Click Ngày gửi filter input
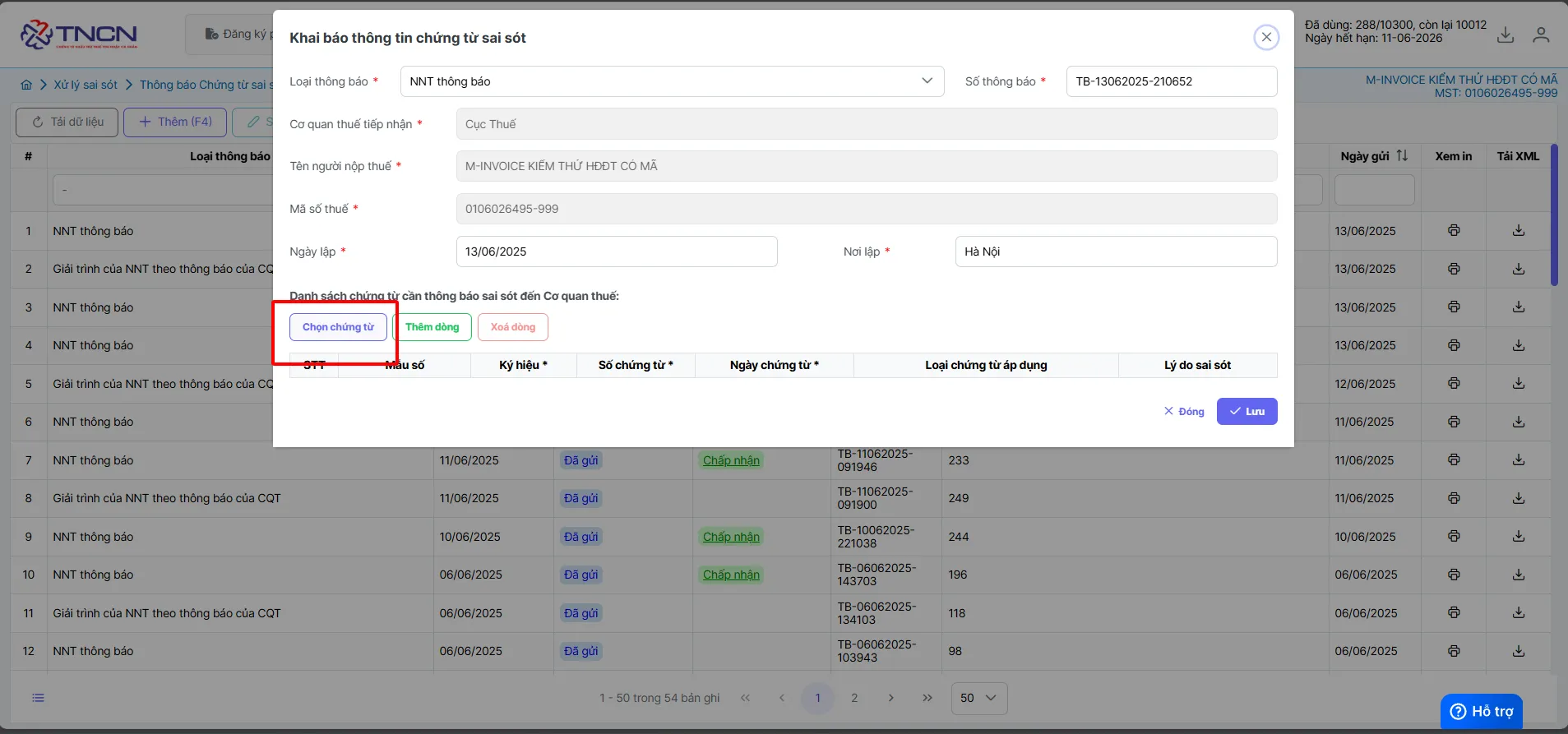Viewport: 1568px width, 734px height. 1374,190
